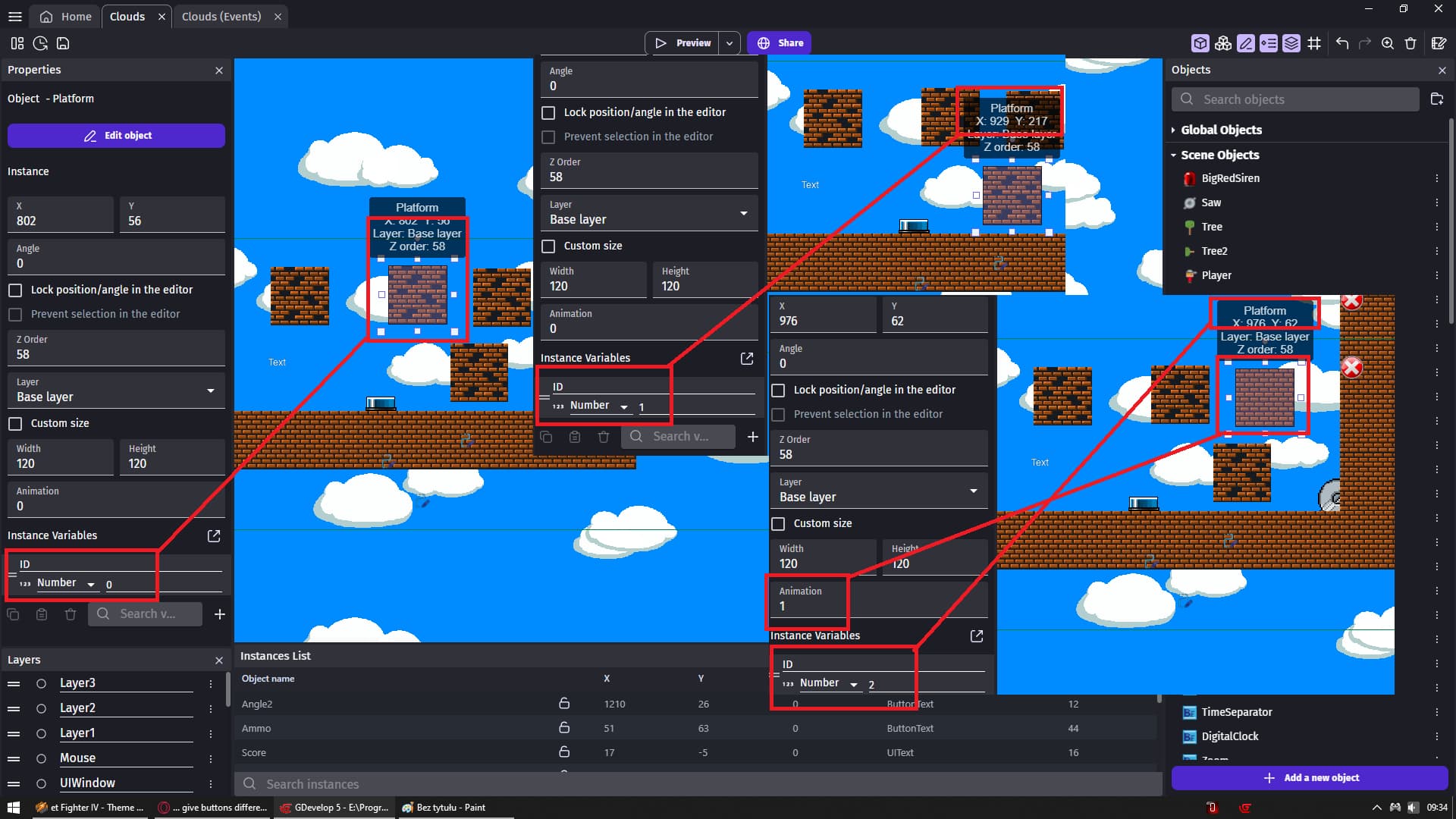Open the main hamburger menu
Viewport: 1456px width, 819px height.
[14, 16]
